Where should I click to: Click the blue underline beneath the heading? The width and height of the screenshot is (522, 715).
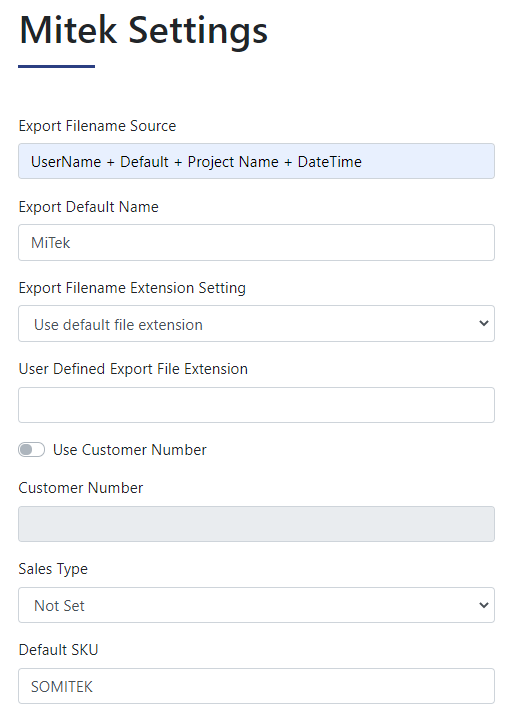[57, 66]
